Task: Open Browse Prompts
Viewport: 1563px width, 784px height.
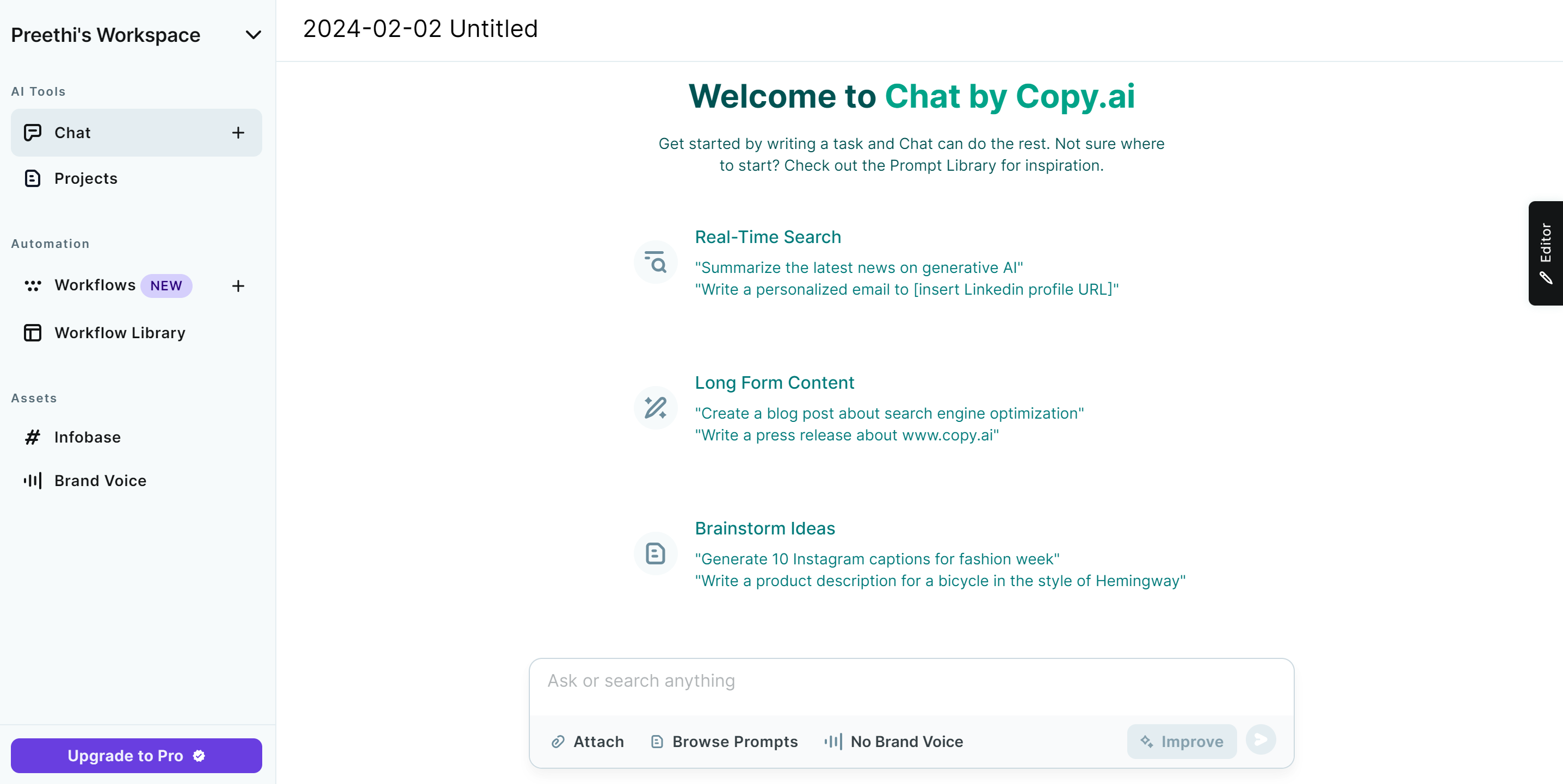Action: coord(724,742)
